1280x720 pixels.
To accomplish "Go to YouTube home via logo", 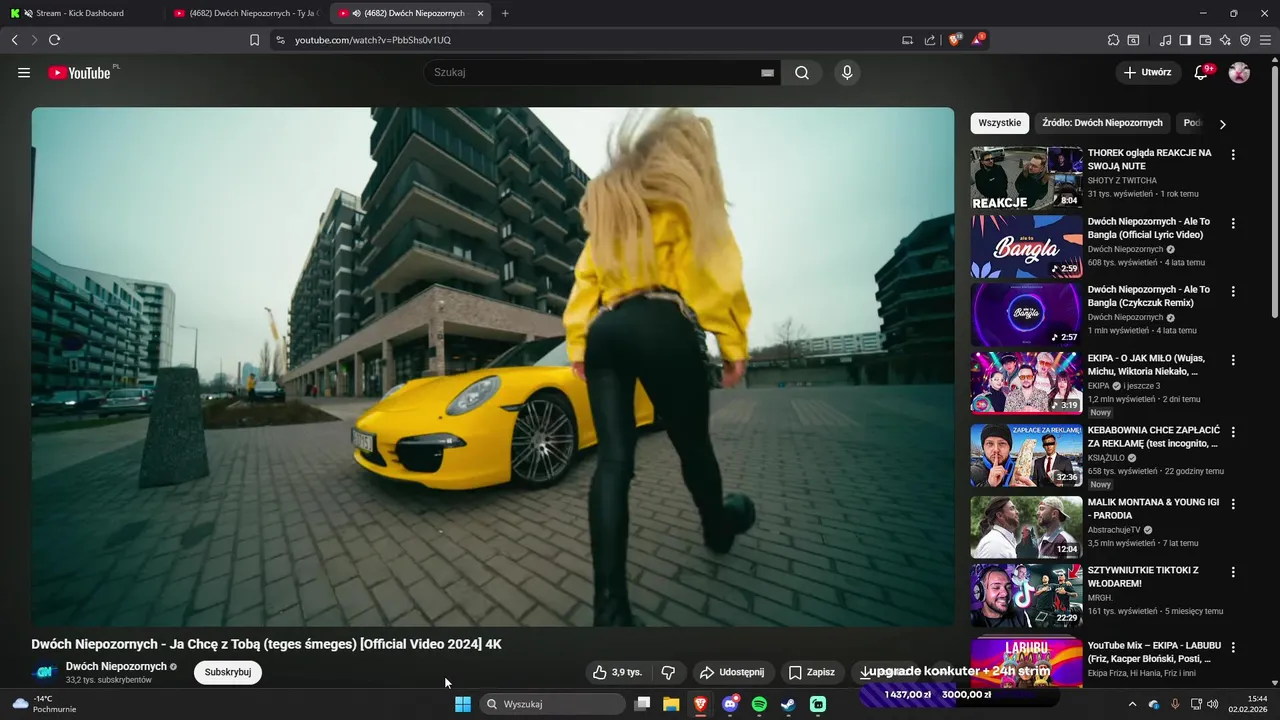I will click(79, 73).
